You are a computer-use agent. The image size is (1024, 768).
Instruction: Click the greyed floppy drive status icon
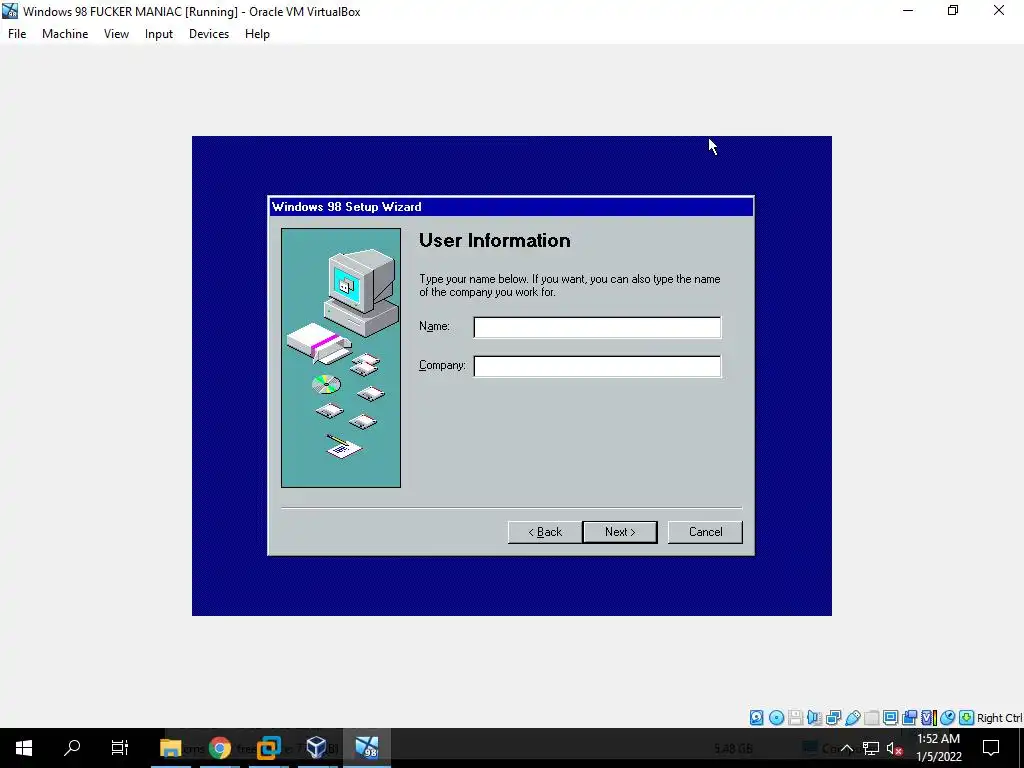[x=795, y=718]
